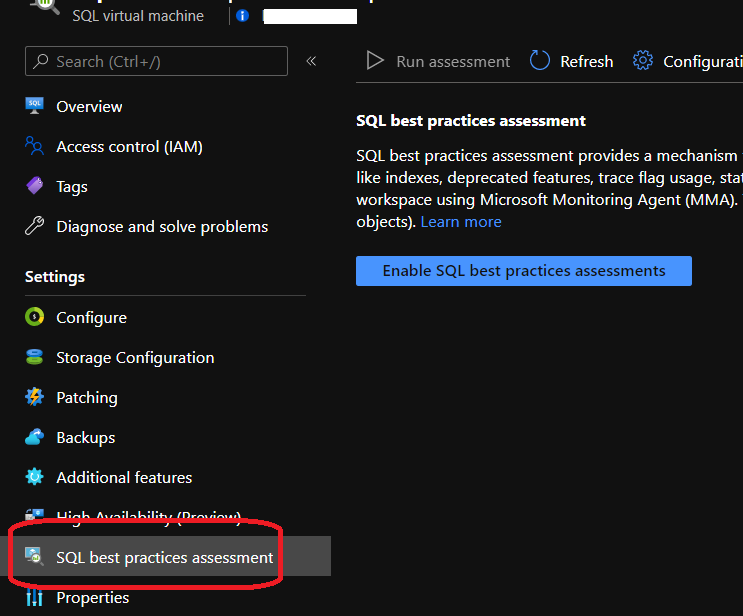Click the purple Tags icon
Viewport: 743px width, 616px height.
pyautogui.click(x=35, y=186)
